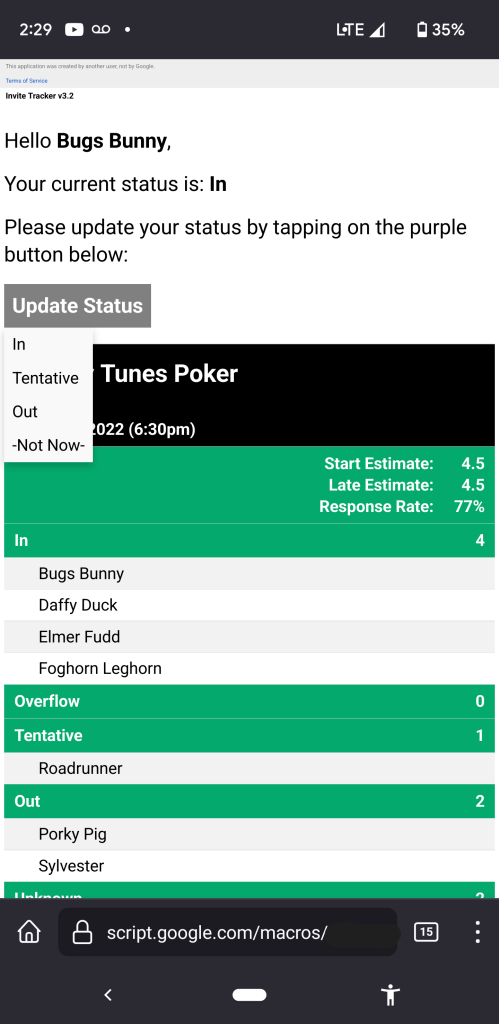Tap the script.google.com address bar
This screenshot has height=1024, width=499.
tap(227, 932)
